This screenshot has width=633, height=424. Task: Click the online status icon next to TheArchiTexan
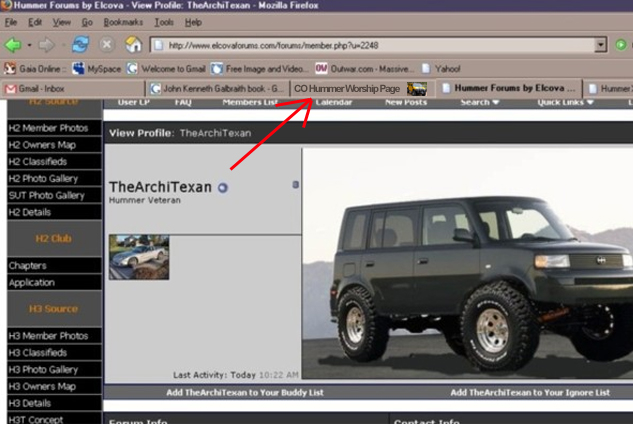(223, 188)
